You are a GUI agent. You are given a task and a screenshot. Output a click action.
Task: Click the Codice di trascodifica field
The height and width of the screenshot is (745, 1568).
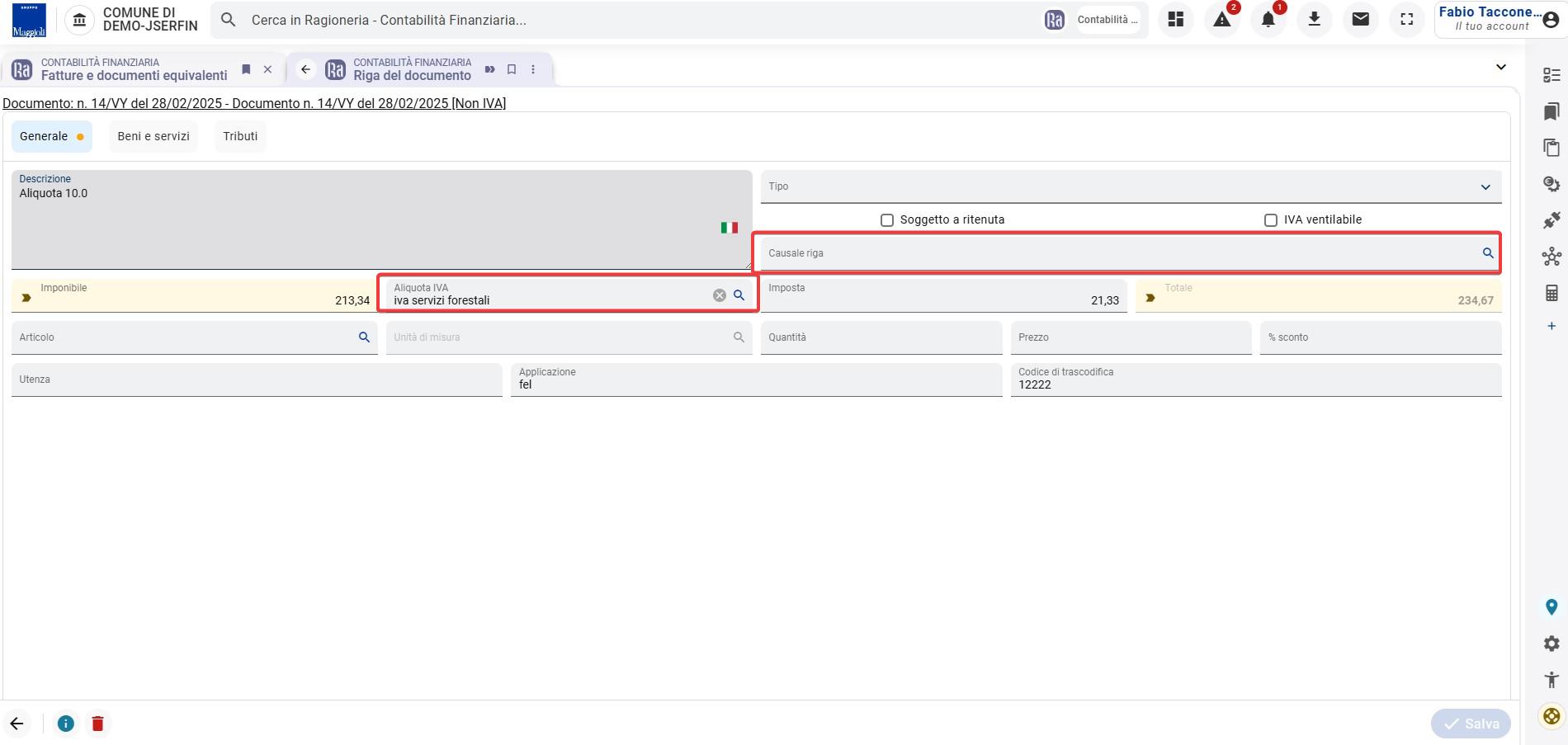(x=1256, y=380)
